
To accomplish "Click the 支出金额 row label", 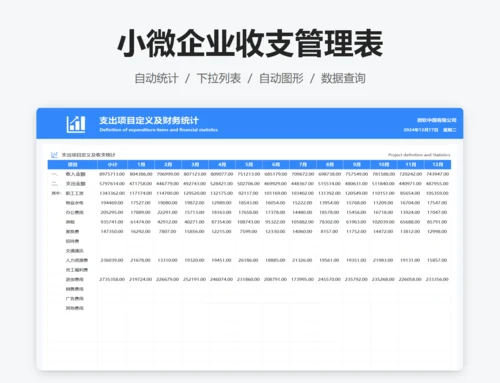I will point(76,184).
